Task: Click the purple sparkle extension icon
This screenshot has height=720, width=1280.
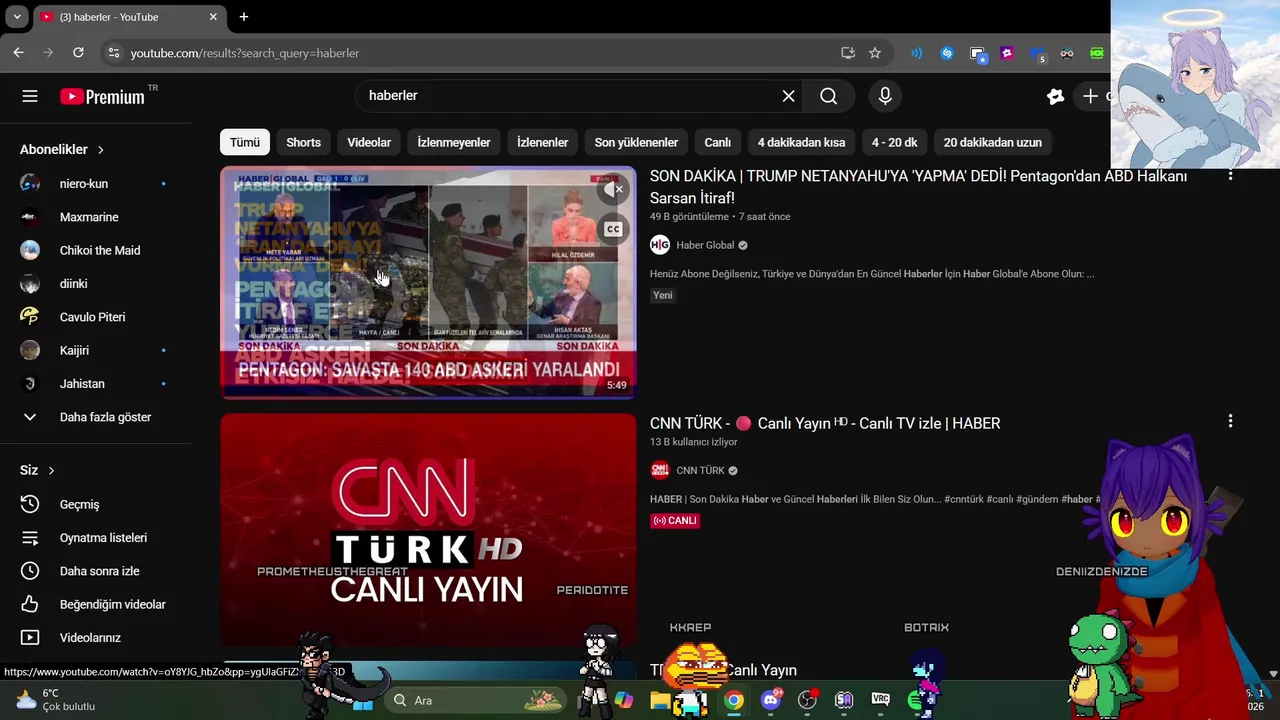Action: click(1007, 53)
